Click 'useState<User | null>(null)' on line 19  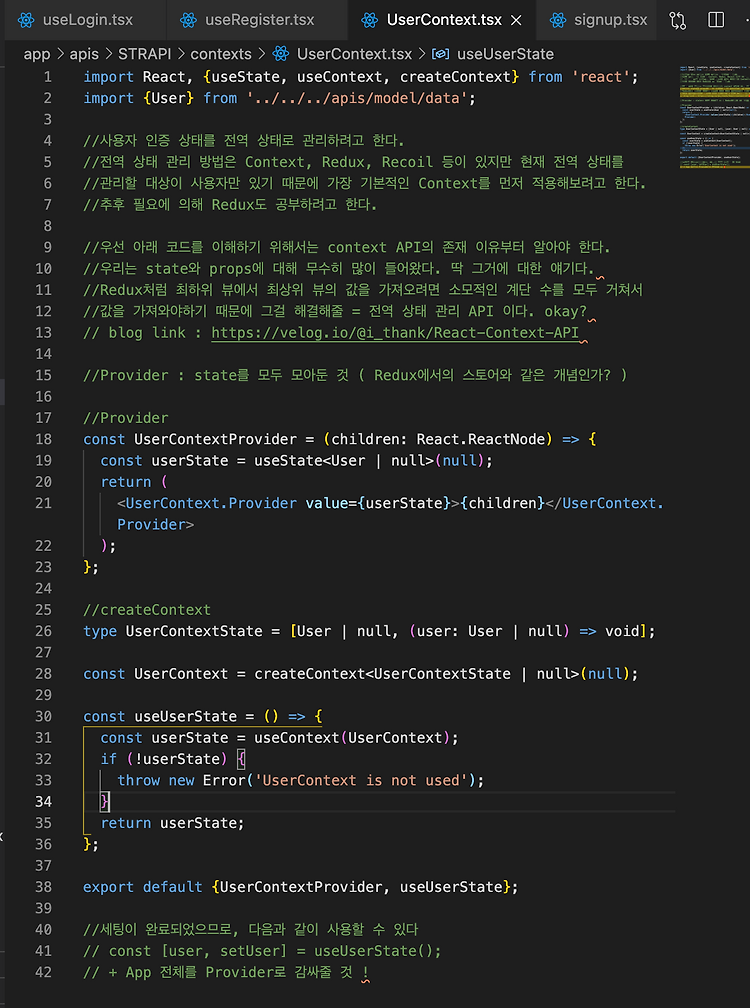click(x=369, y=460)
